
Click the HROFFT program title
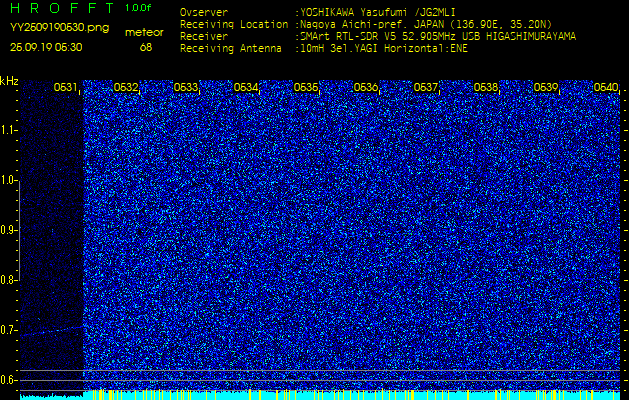coord(63,8)
